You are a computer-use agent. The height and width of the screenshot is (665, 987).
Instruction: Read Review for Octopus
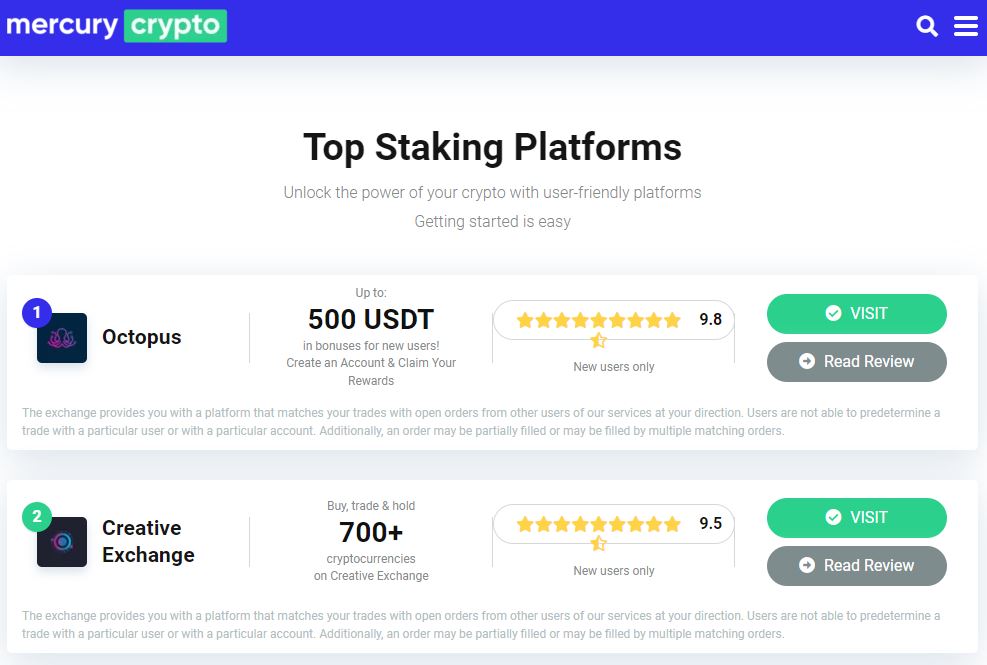pos(857,361)
